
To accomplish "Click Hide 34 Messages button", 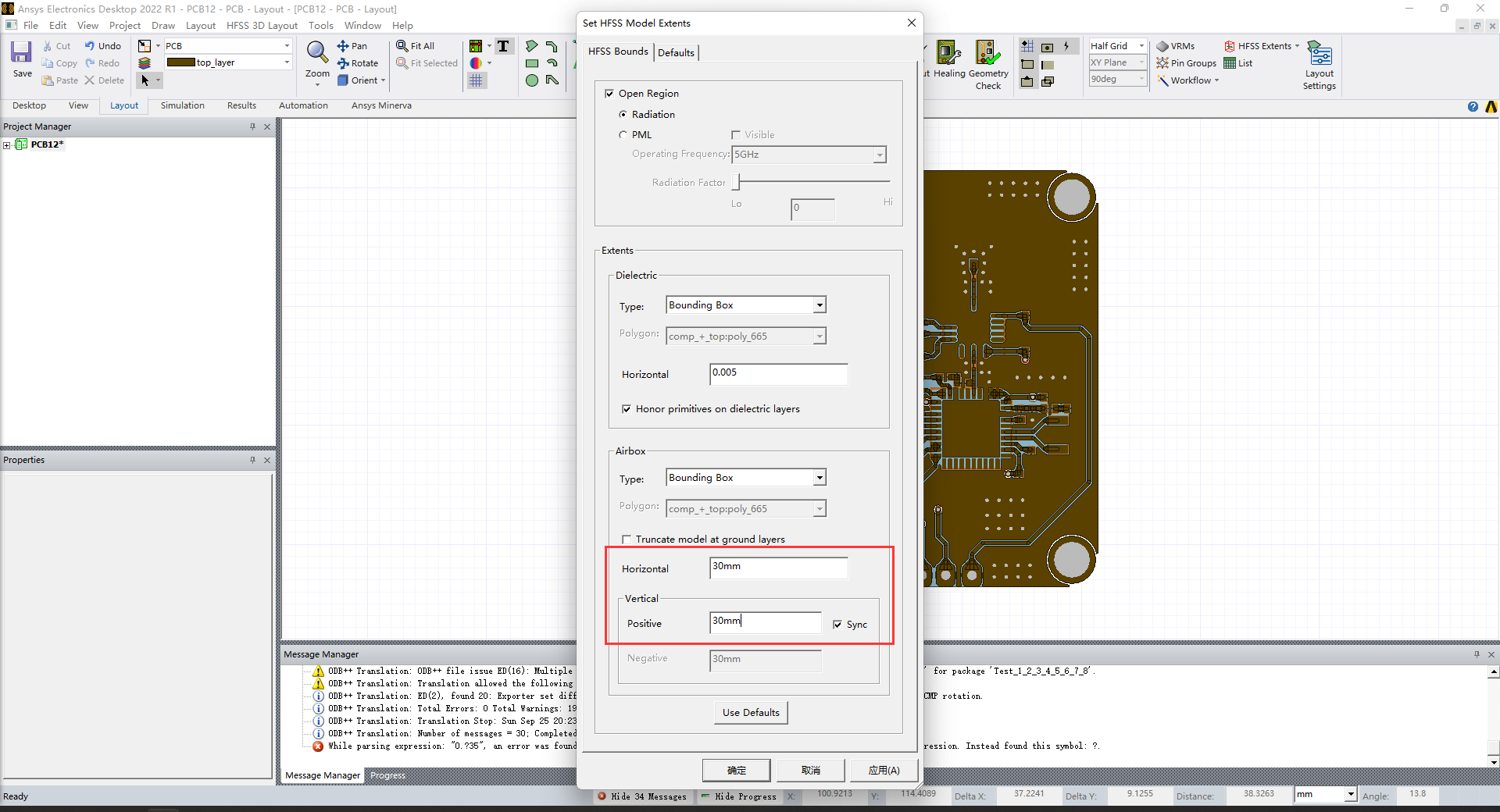I will [x=642, y=796].
